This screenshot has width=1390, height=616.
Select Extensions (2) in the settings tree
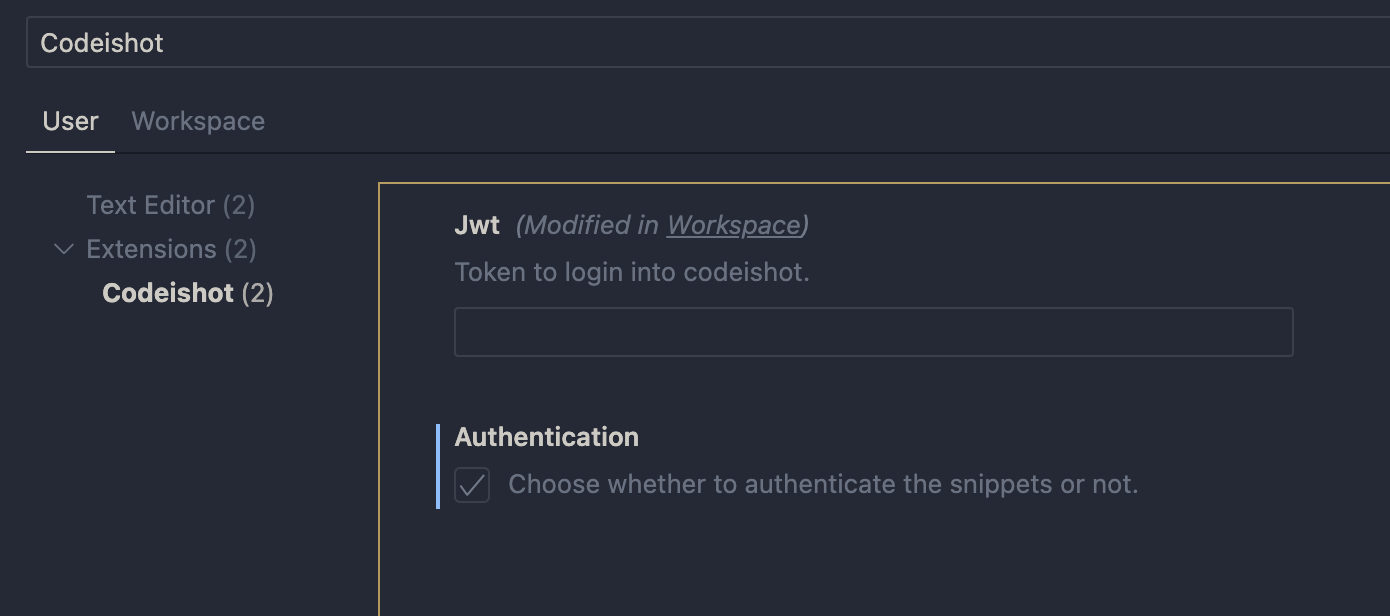171,249
